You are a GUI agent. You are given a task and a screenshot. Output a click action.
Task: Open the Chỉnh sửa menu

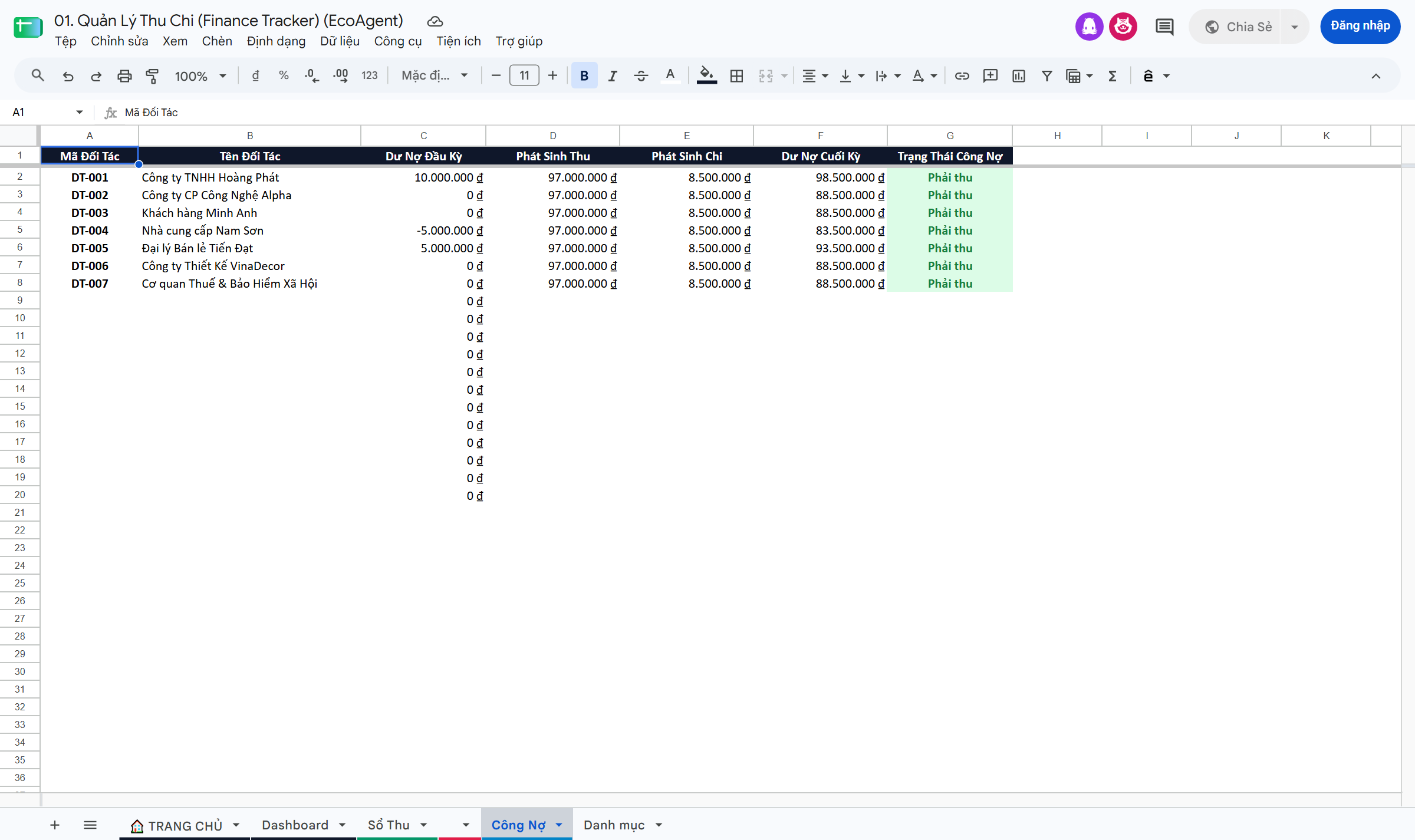pyautogui.click(x=120, y=41)
